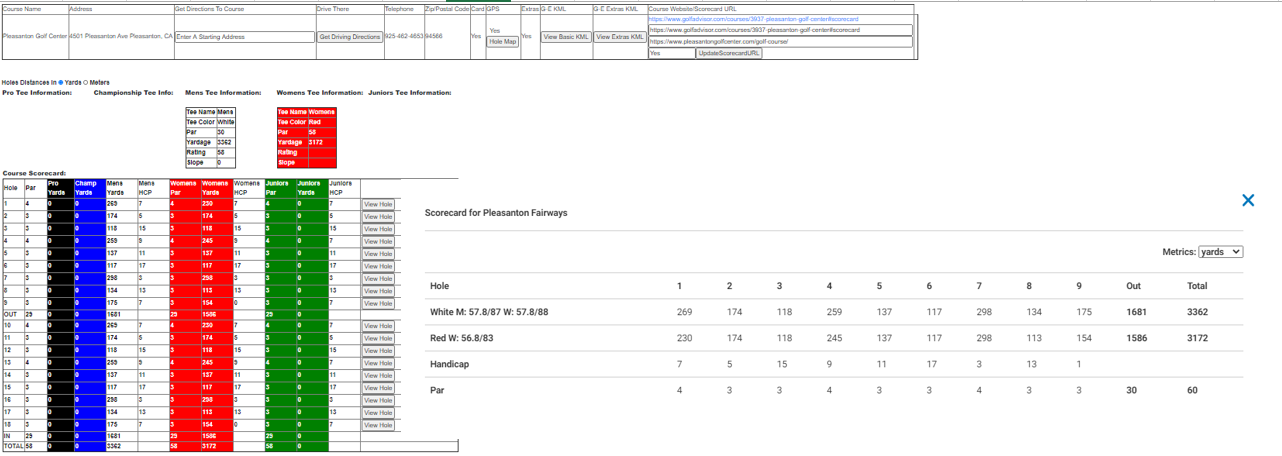
Task: View Hole for hole 9 row
Action: (378, 303)
